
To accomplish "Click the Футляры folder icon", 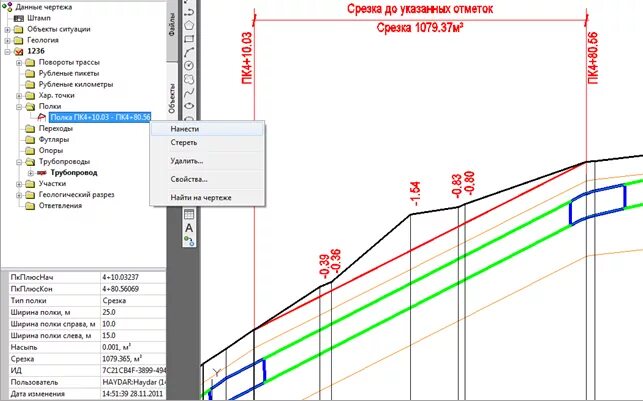I will click(x=30, y=140).
